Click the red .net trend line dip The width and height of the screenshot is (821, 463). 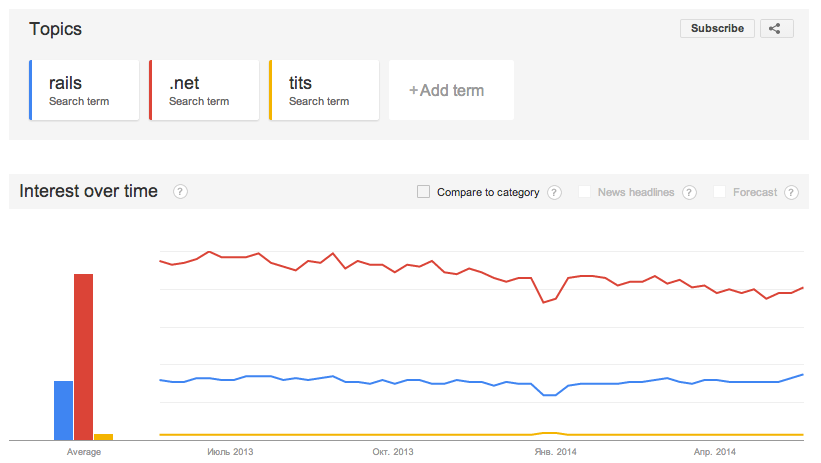543,302
